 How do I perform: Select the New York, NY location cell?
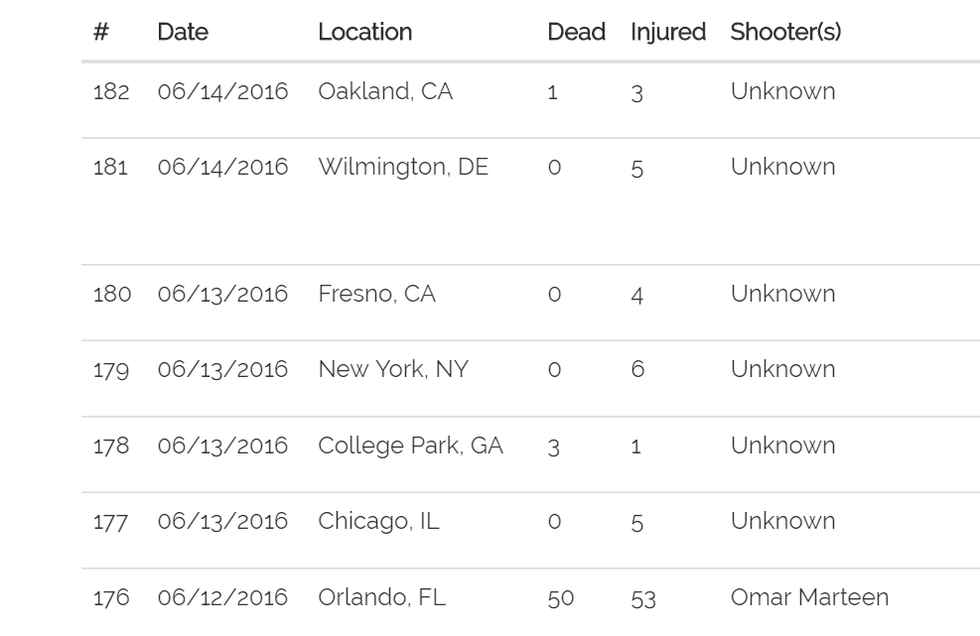tap(393, 369)
